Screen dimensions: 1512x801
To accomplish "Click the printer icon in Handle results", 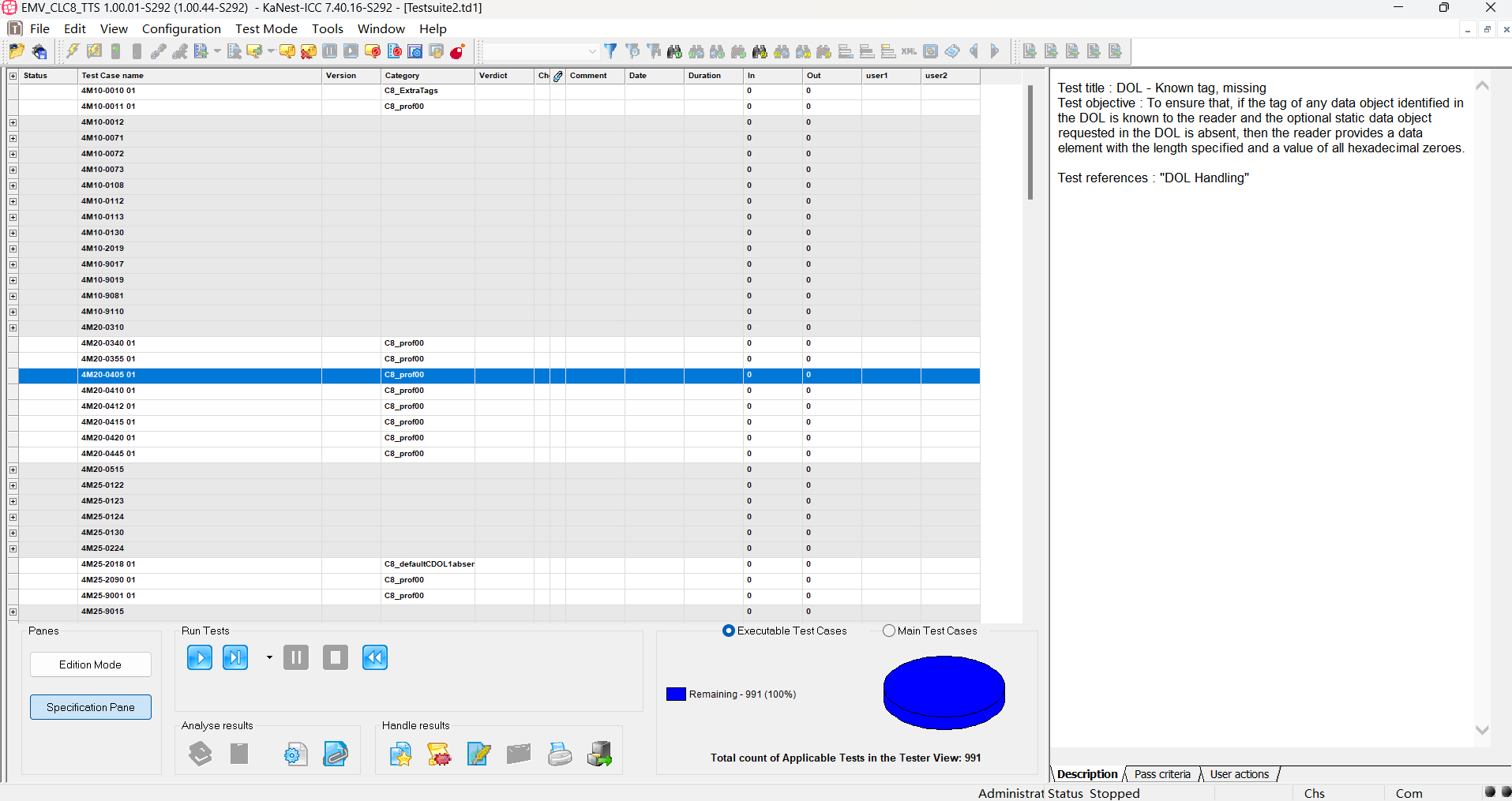I will click(x=560, y=754).
